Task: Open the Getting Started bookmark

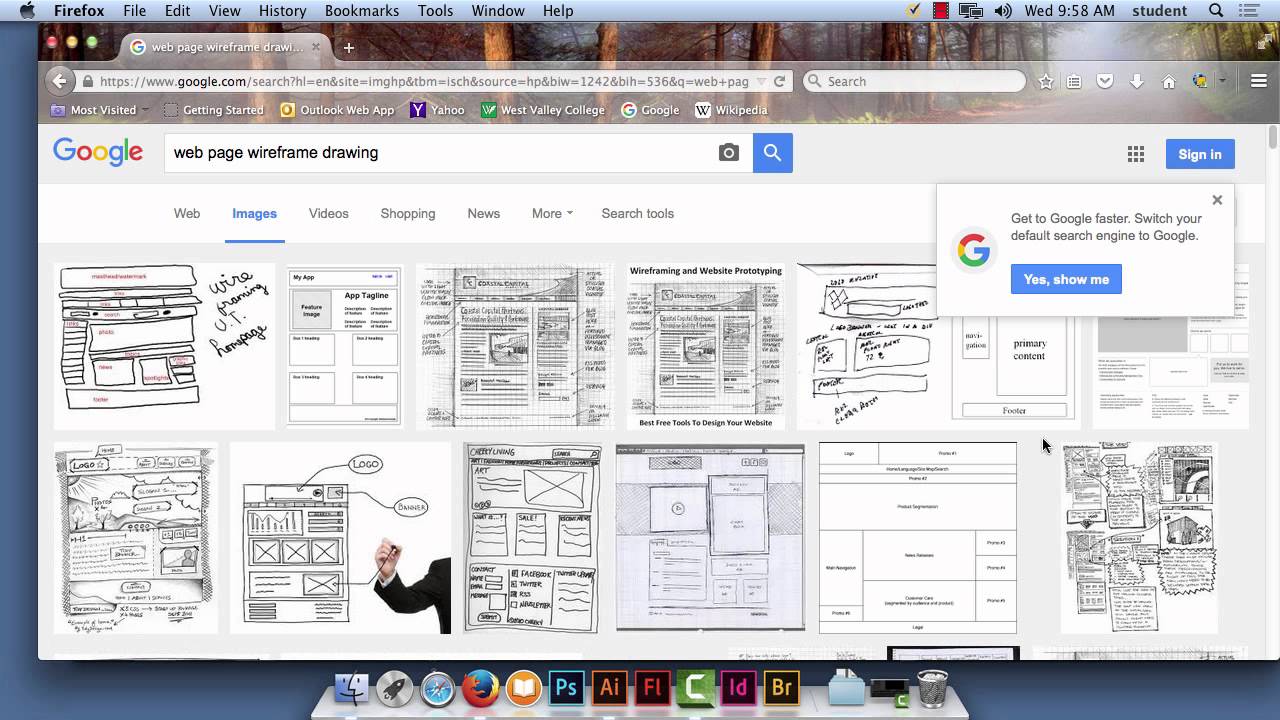Action: pyautogui.click(x=213, y=110)
